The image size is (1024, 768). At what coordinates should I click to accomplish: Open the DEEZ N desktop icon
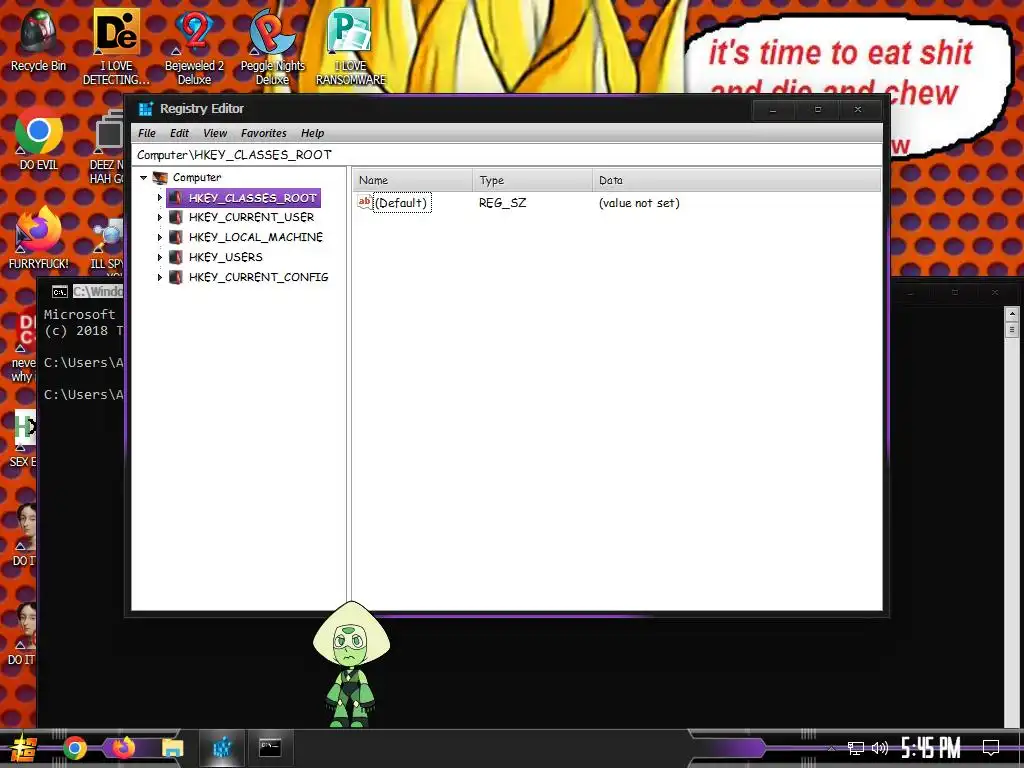pos(108,147)
